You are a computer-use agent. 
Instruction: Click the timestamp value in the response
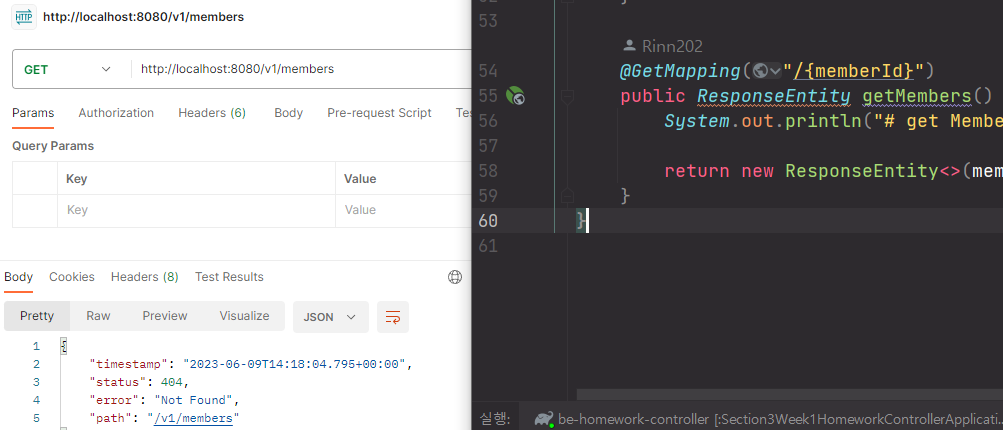coord(296,364)
